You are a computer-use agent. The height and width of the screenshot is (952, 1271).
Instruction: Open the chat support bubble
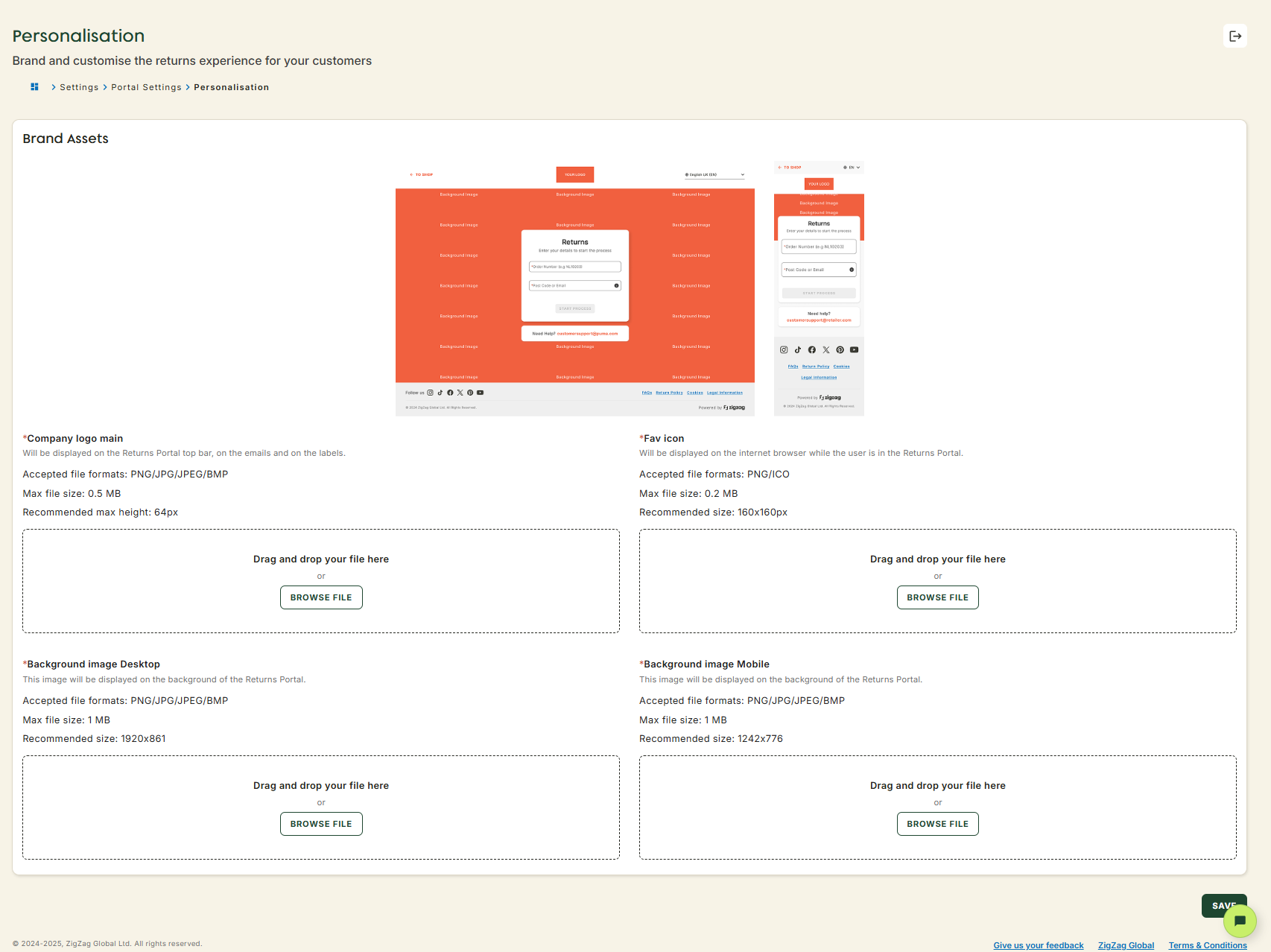pos(1240,921)
